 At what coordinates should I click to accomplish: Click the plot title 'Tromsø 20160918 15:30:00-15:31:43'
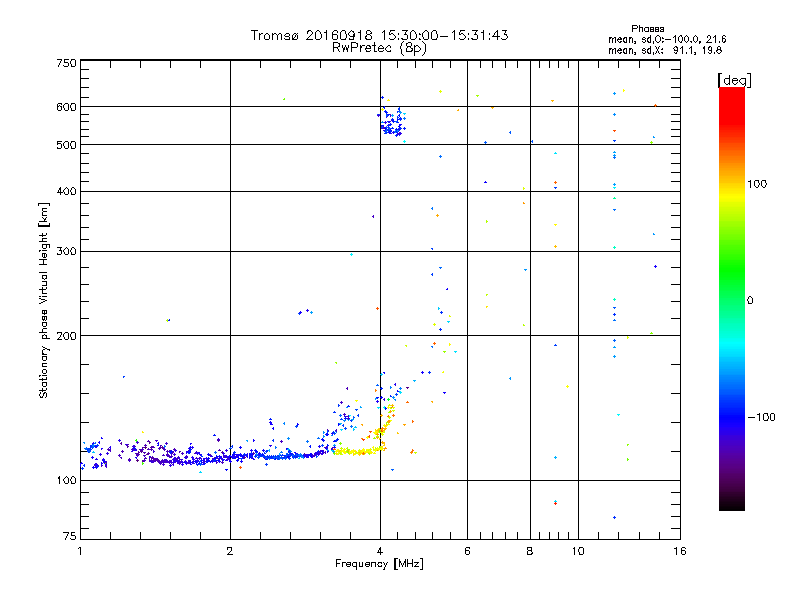tap(379, 35)
